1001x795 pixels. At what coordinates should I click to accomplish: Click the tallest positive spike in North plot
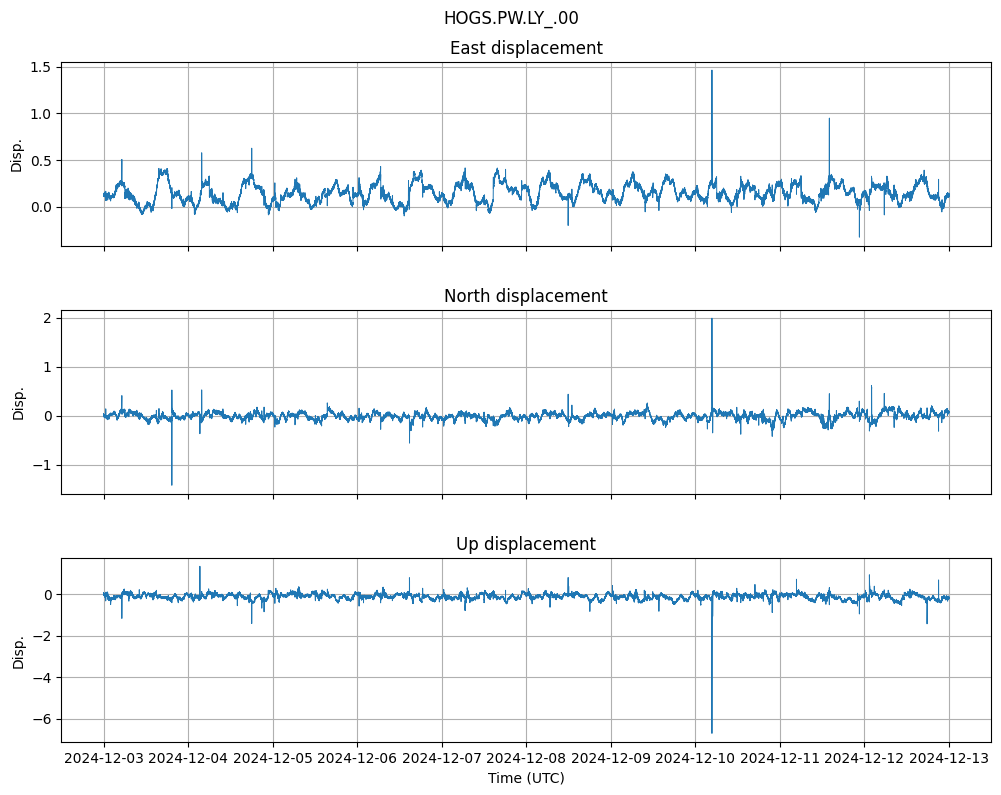click(x=712, y=319)
